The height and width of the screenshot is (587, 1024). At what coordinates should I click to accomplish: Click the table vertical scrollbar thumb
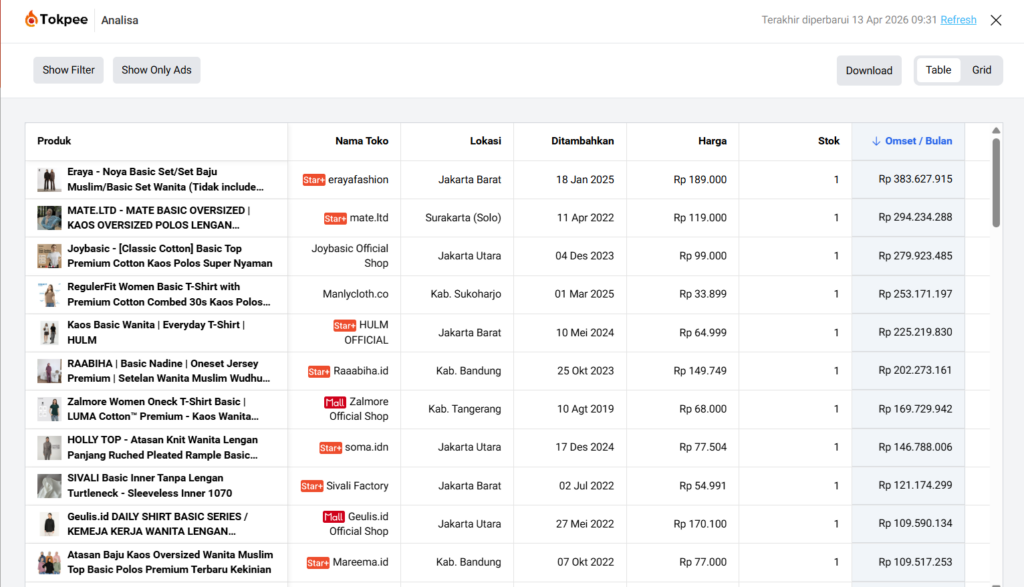coord(996,183)
